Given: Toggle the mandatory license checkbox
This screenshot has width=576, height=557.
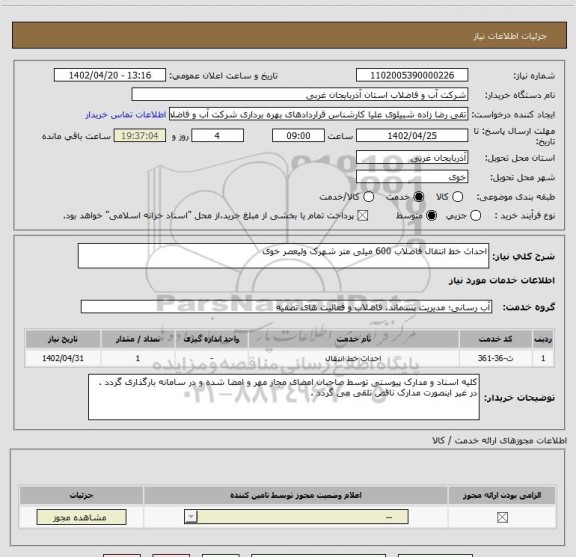Looking at the screenshot, I should coord(502,517).
